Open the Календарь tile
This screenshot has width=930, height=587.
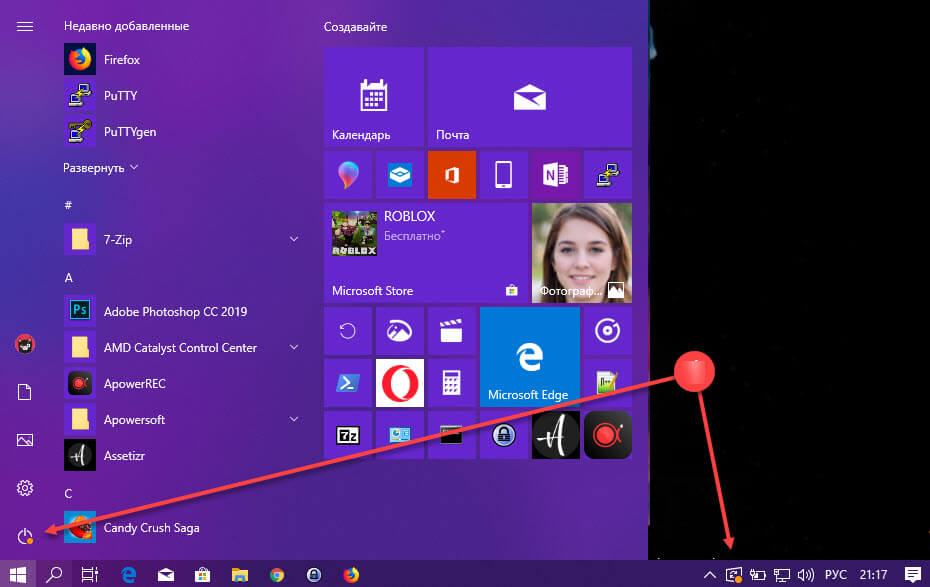(374, 97)
